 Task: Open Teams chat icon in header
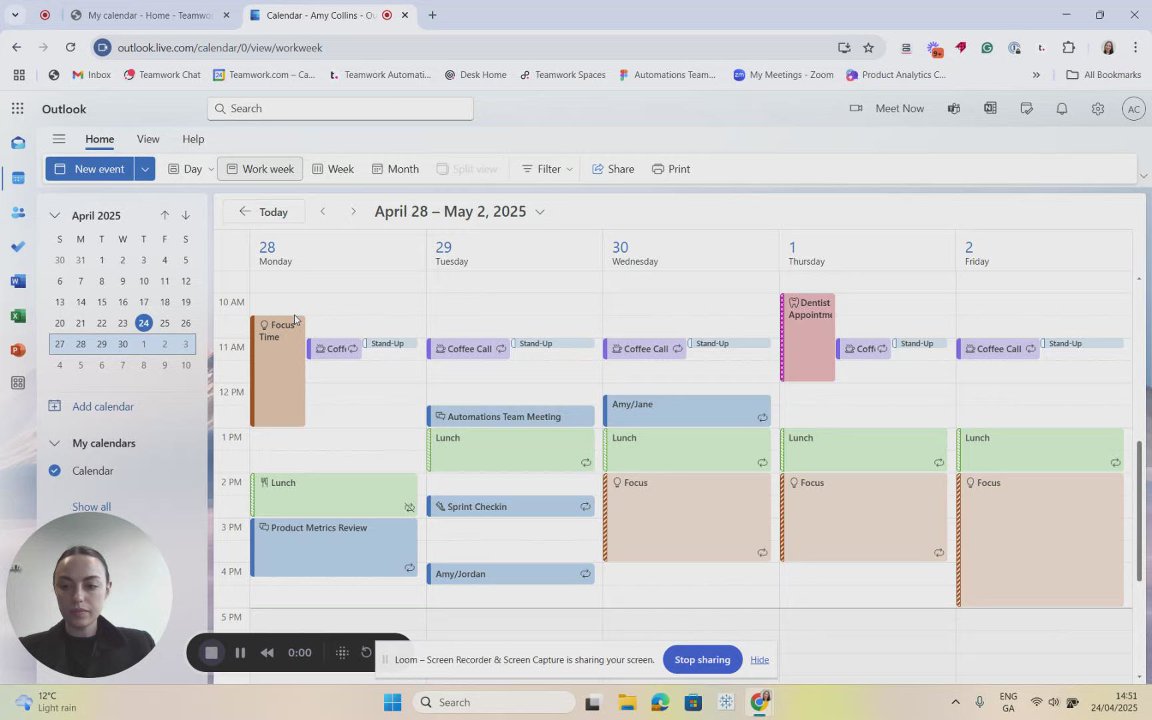pyautogui.click(x=954, y=109)
